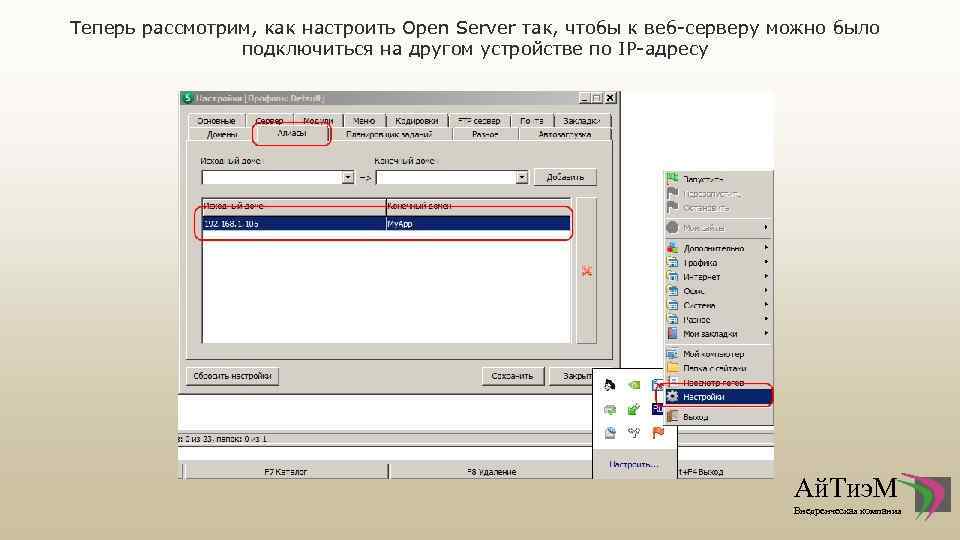Click the green checkmark tray icon
The width and height of the screenshot is (960, 540).
[x=634, y=409]
